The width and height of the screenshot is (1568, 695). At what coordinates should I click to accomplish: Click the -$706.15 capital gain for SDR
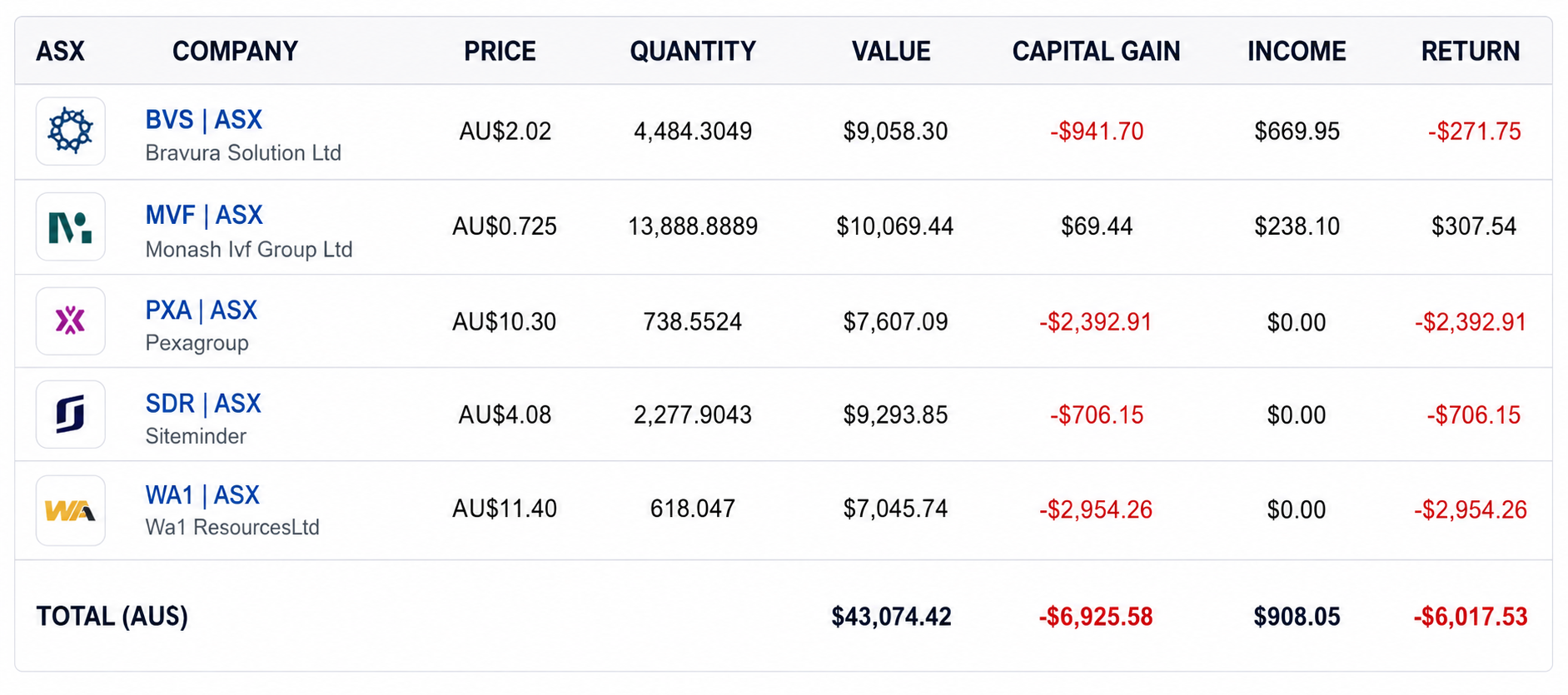click(1097, 415)
